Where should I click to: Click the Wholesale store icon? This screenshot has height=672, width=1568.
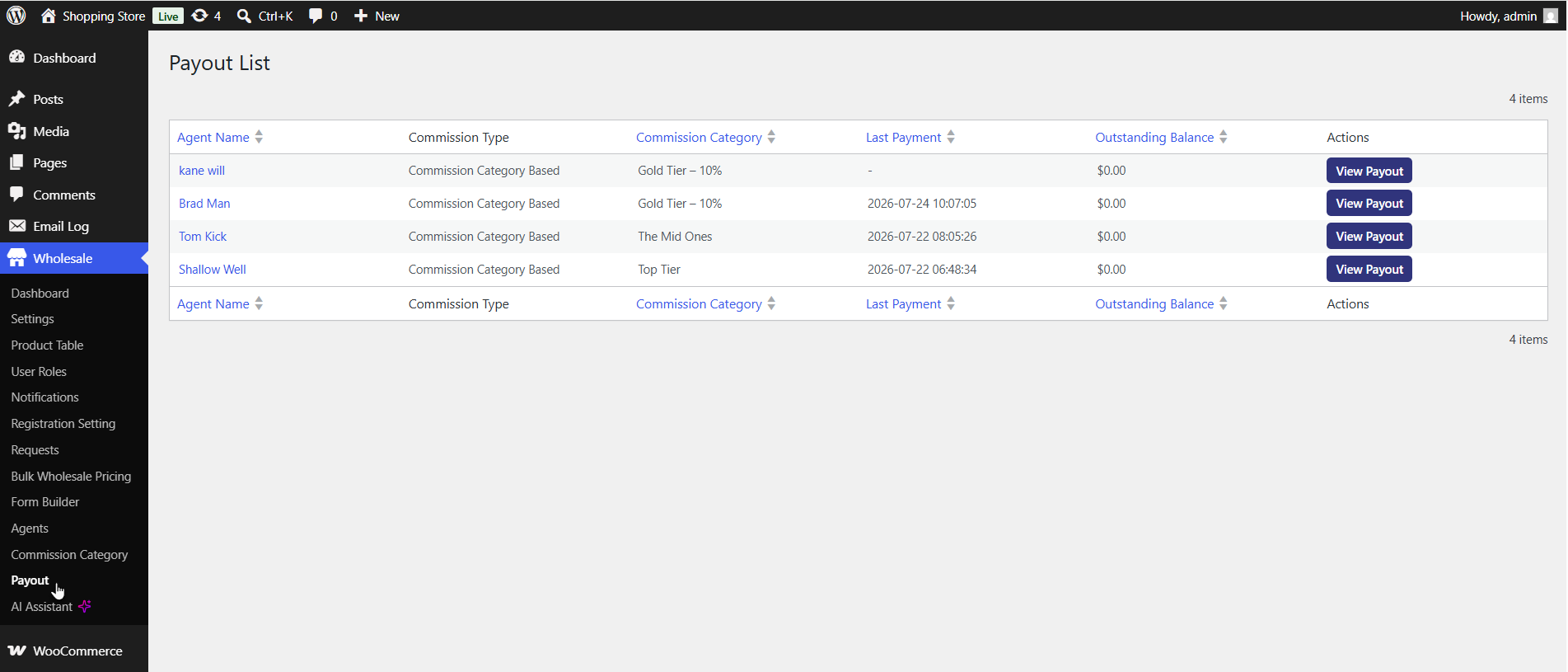(x=16, y=258)
